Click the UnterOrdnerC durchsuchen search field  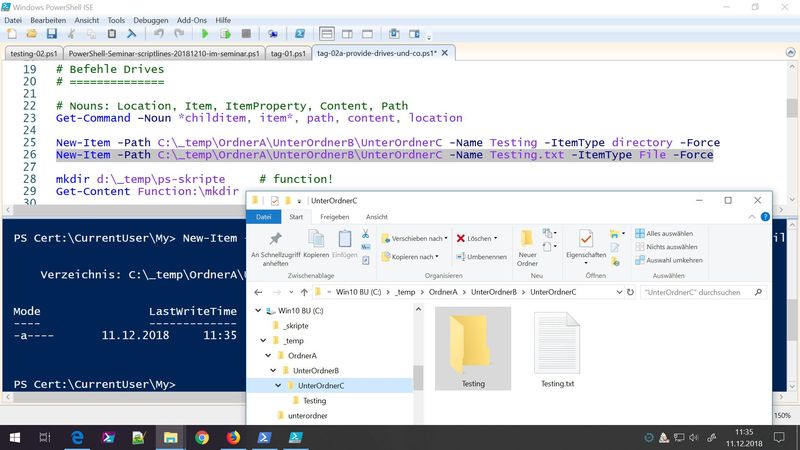coord(692,292)
